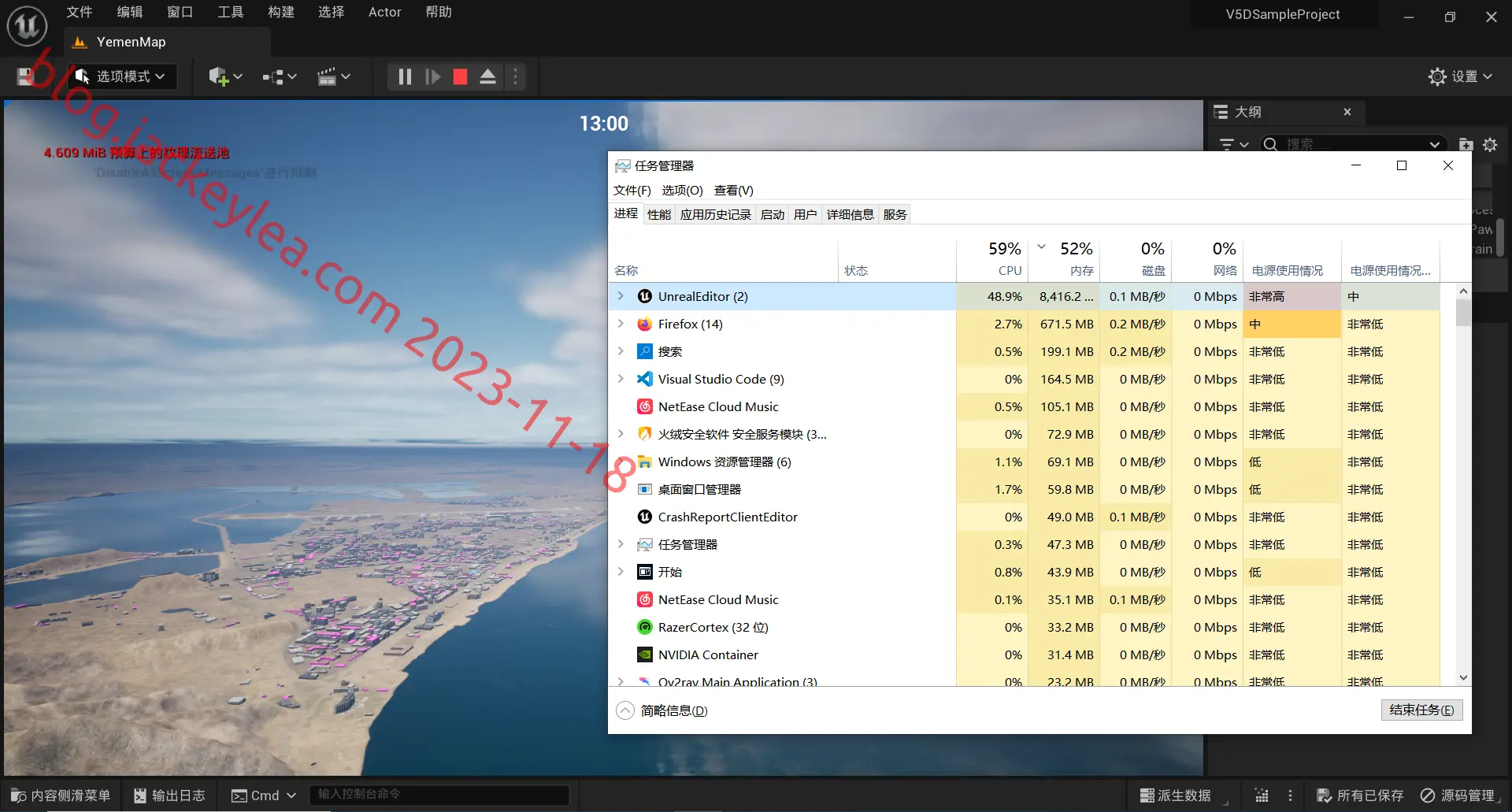Click the save level floppy icon

[25, 76]
